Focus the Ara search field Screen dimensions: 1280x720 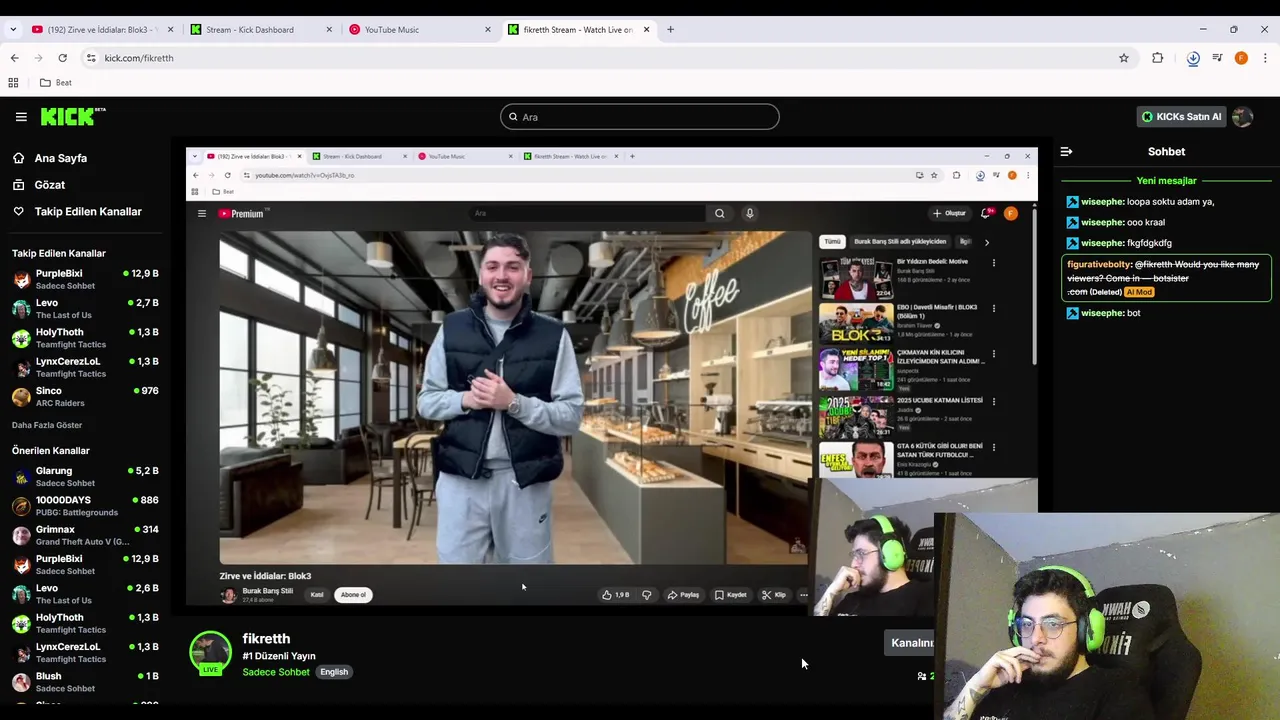coord(640,117)
